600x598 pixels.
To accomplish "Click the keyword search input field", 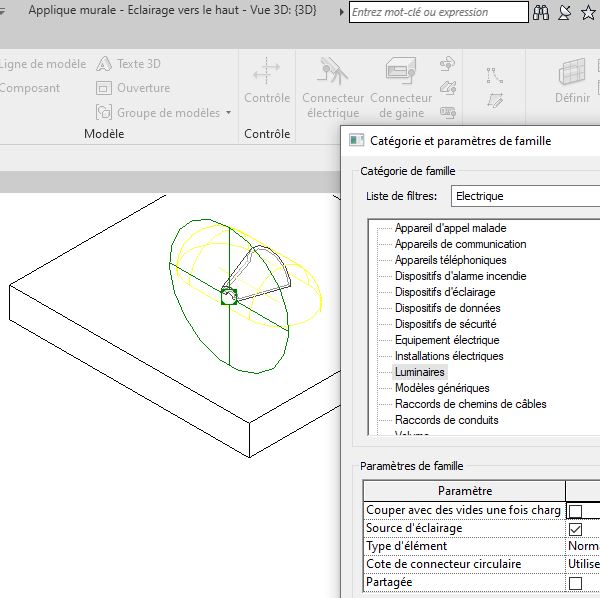I will 438,13.
